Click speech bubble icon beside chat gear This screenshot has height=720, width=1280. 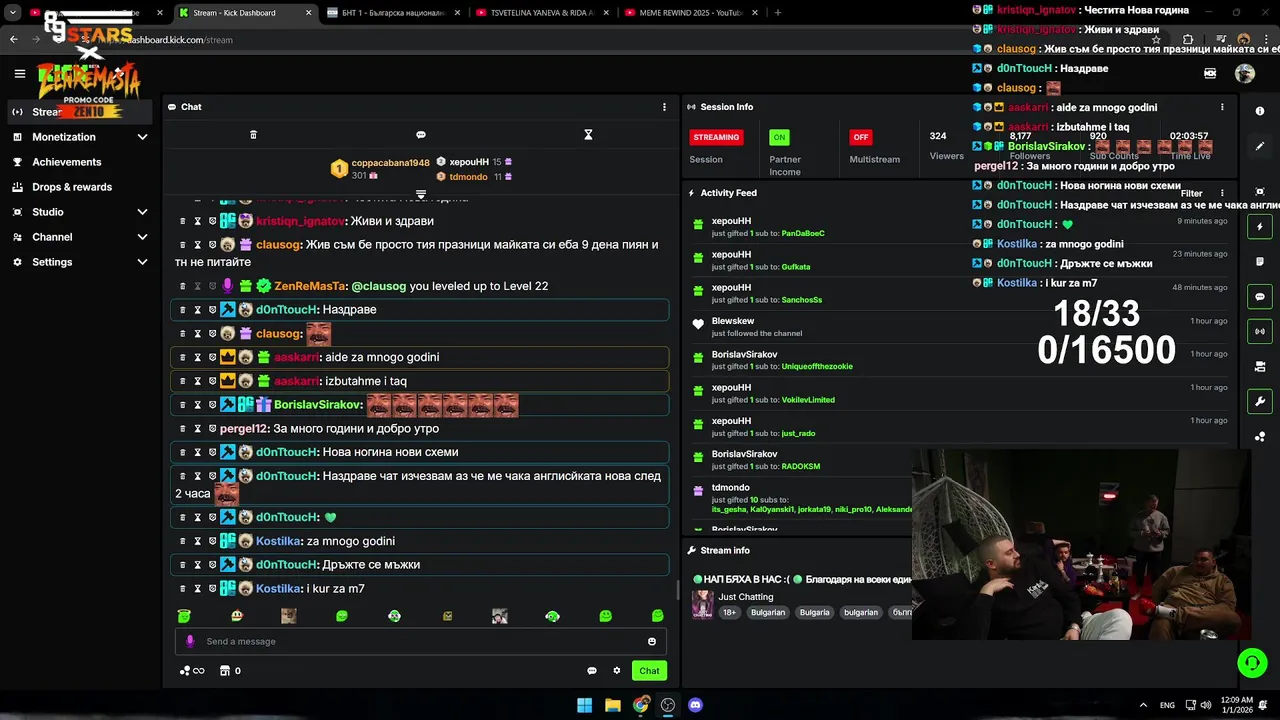(x=592, y=671)
